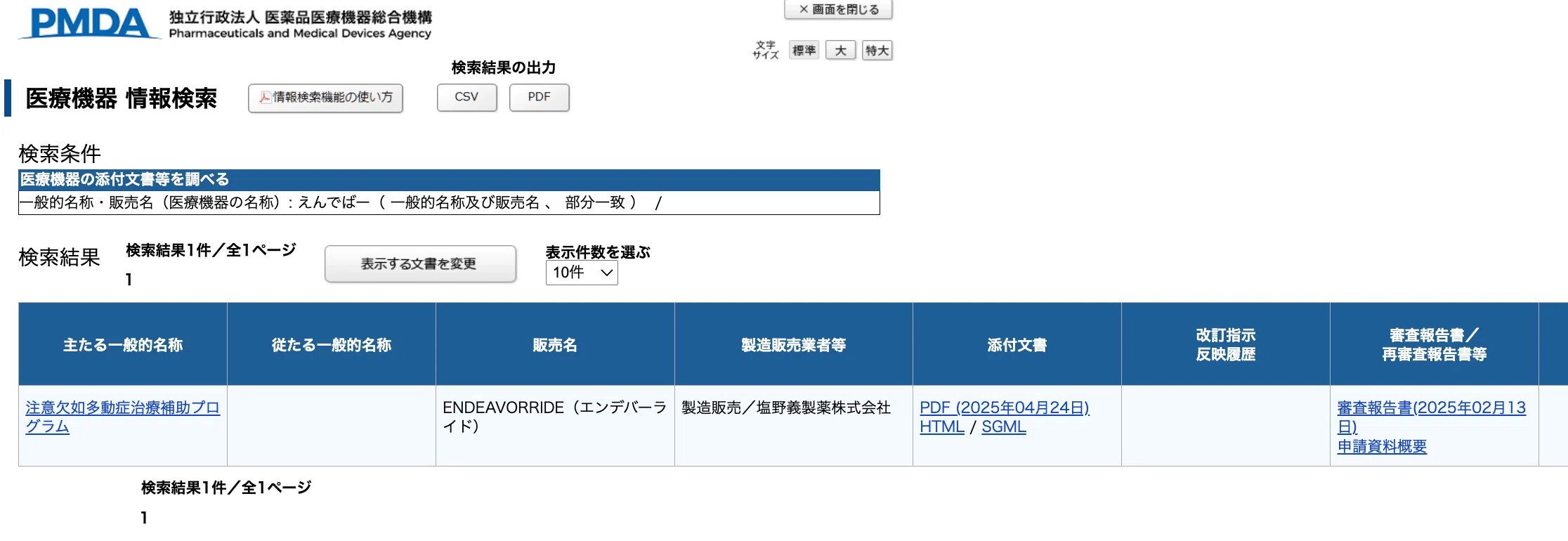Screen dimensions: 1568x541
Task: Click the 製造販売業者等 column header
Action: 794,344
